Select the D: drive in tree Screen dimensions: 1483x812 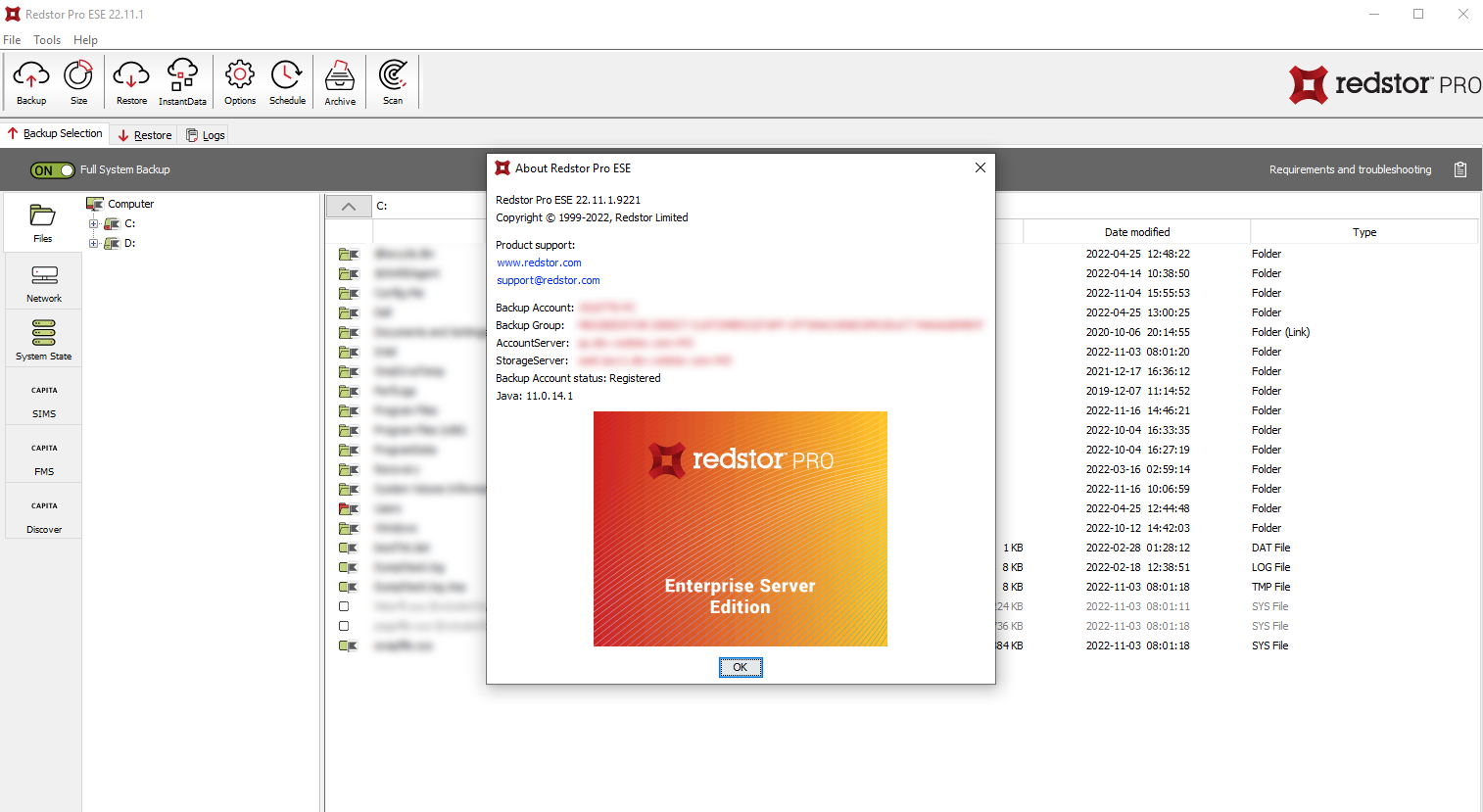(129, 243)
